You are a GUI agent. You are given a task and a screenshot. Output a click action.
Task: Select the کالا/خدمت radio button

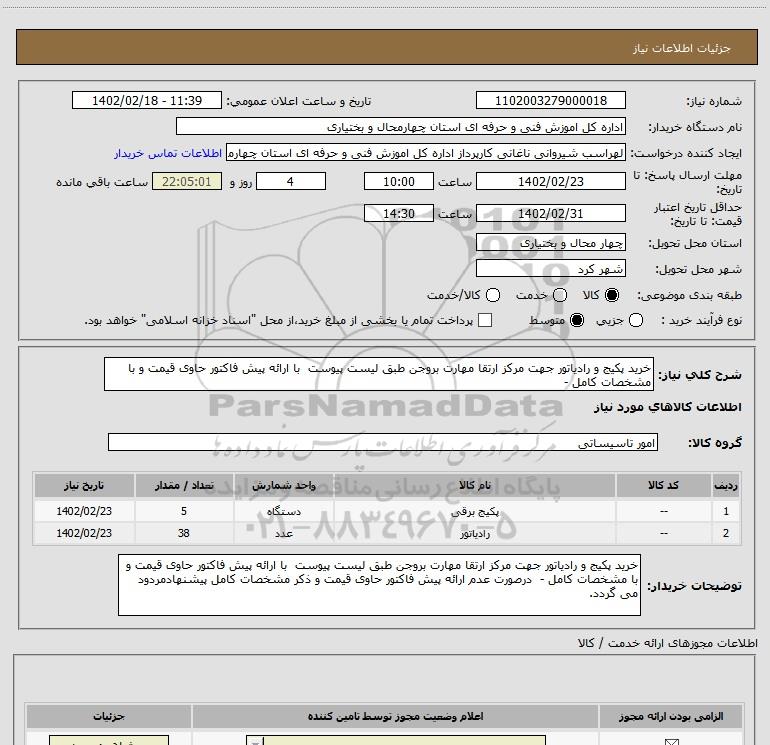tap(493, 295)
